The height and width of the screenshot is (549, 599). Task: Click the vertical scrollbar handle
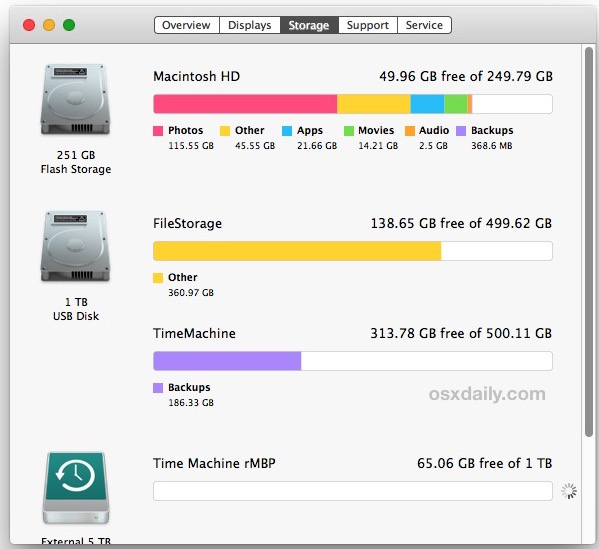[589, 241]
